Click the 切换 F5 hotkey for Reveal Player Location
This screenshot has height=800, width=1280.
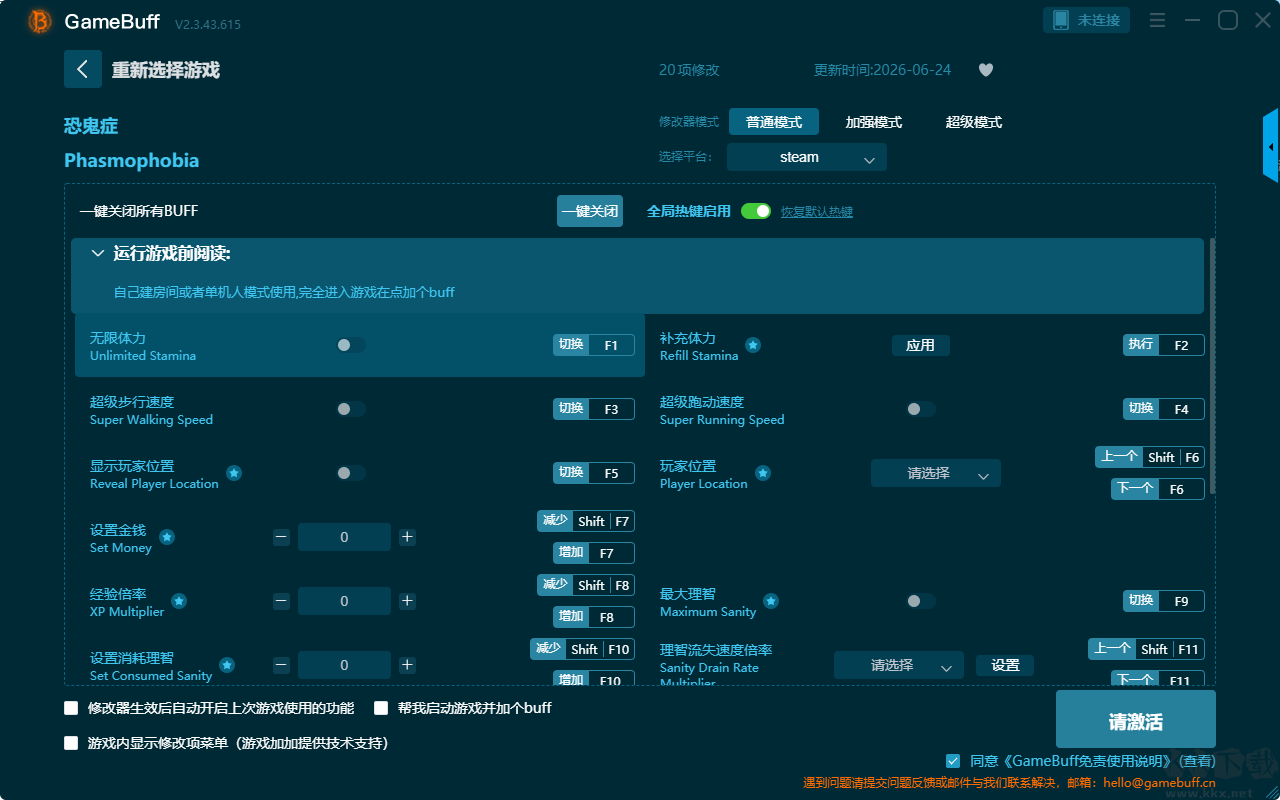(594, 473)
